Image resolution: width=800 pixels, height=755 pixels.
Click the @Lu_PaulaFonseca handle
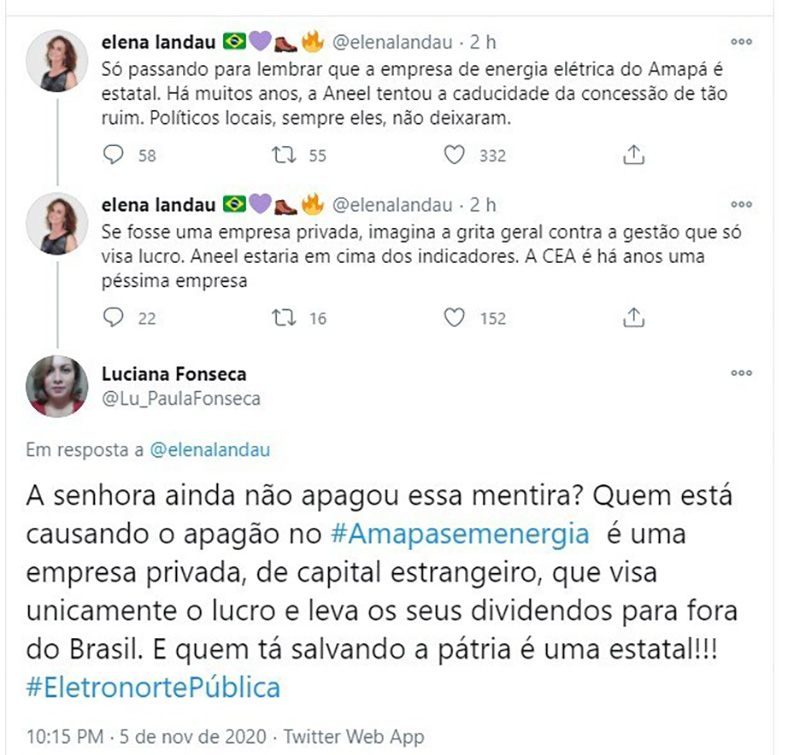point(181,398)
